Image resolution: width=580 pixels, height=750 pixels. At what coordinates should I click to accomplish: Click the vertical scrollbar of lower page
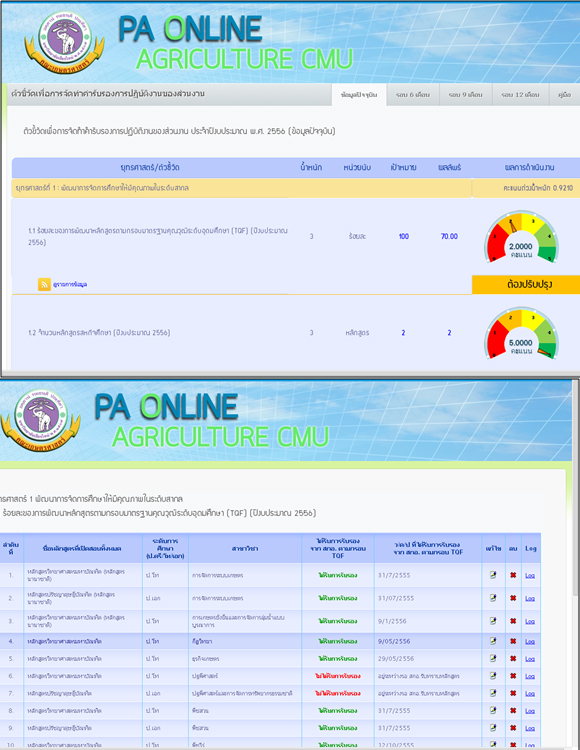click(576, 564)
